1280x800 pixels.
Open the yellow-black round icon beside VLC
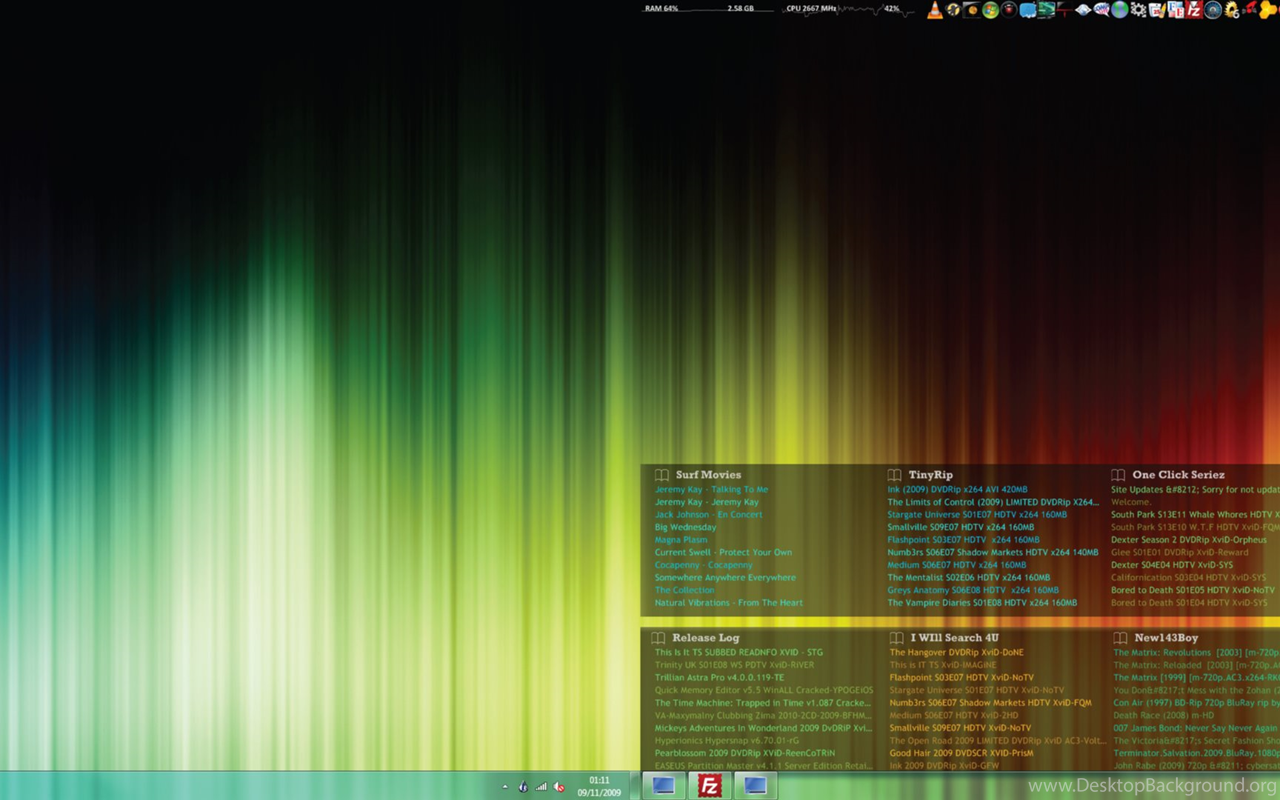[x=953, y=10]
